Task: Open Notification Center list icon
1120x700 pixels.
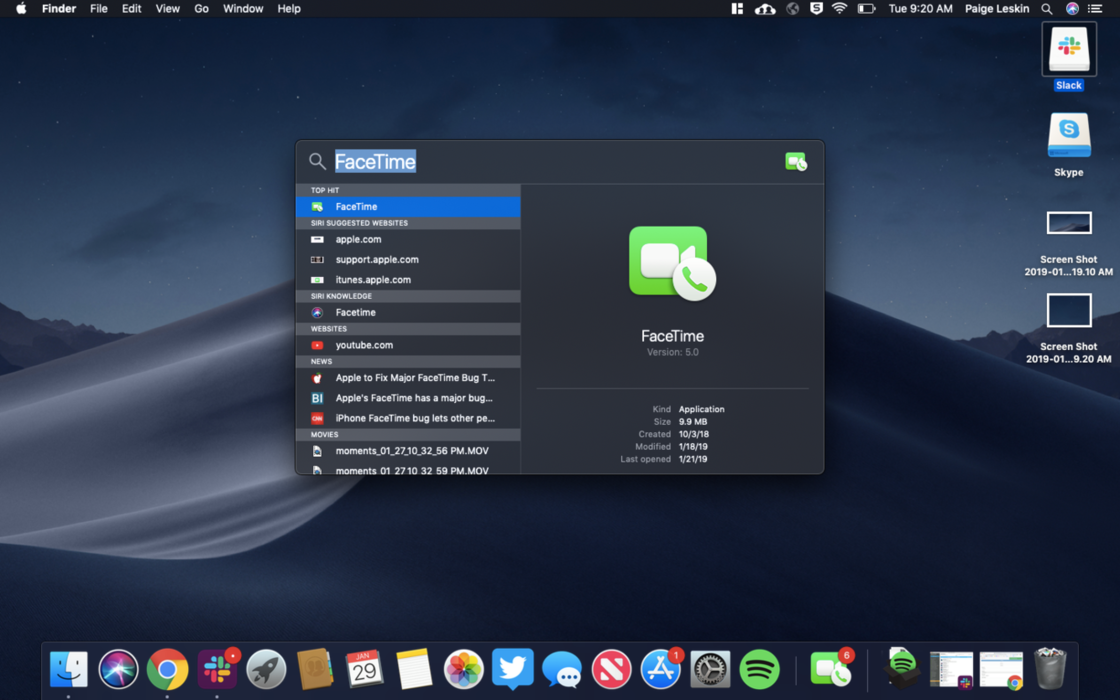Action: tap(1095, 9)
